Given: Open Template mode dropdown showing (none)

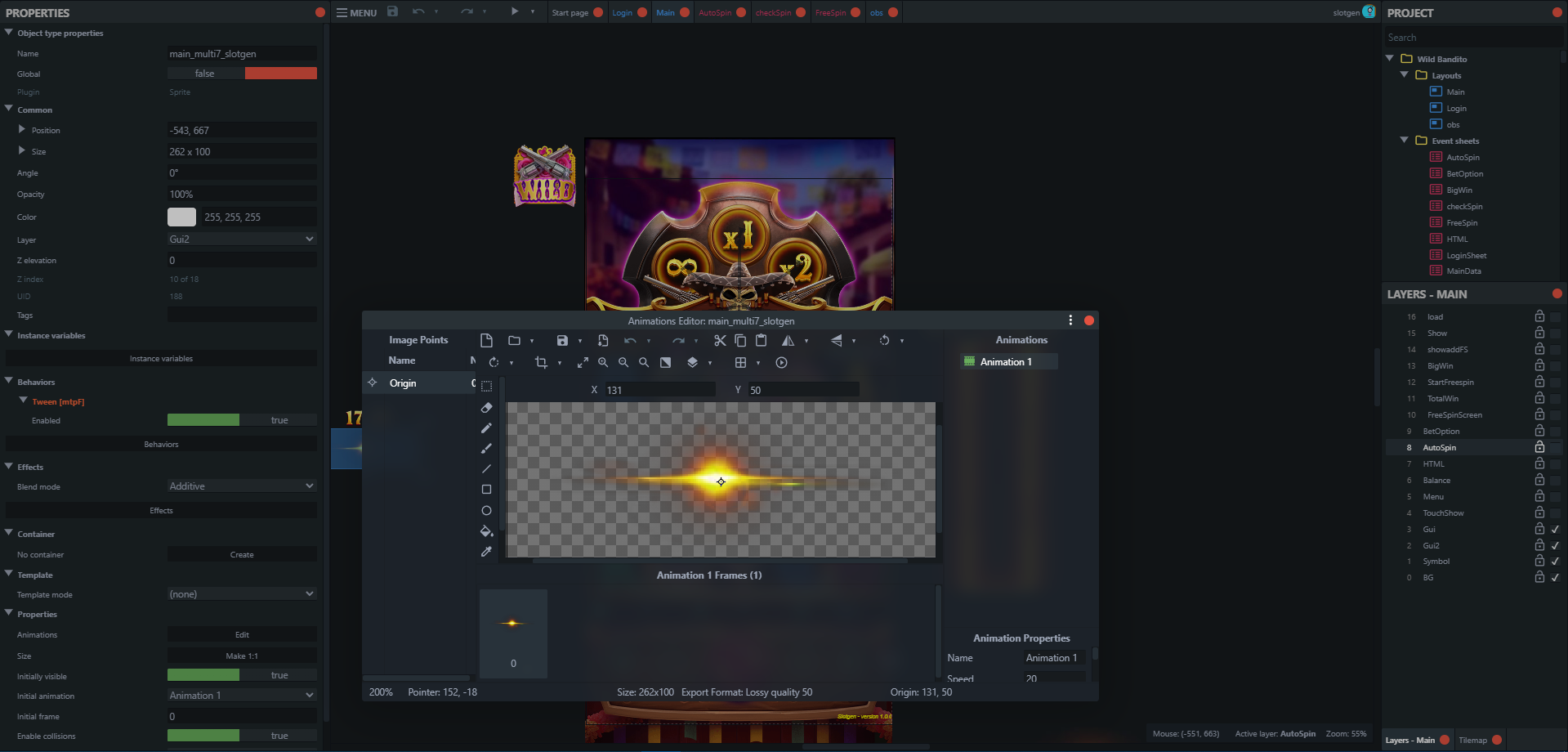Looking at the screenshot, I should coord(242,594).
